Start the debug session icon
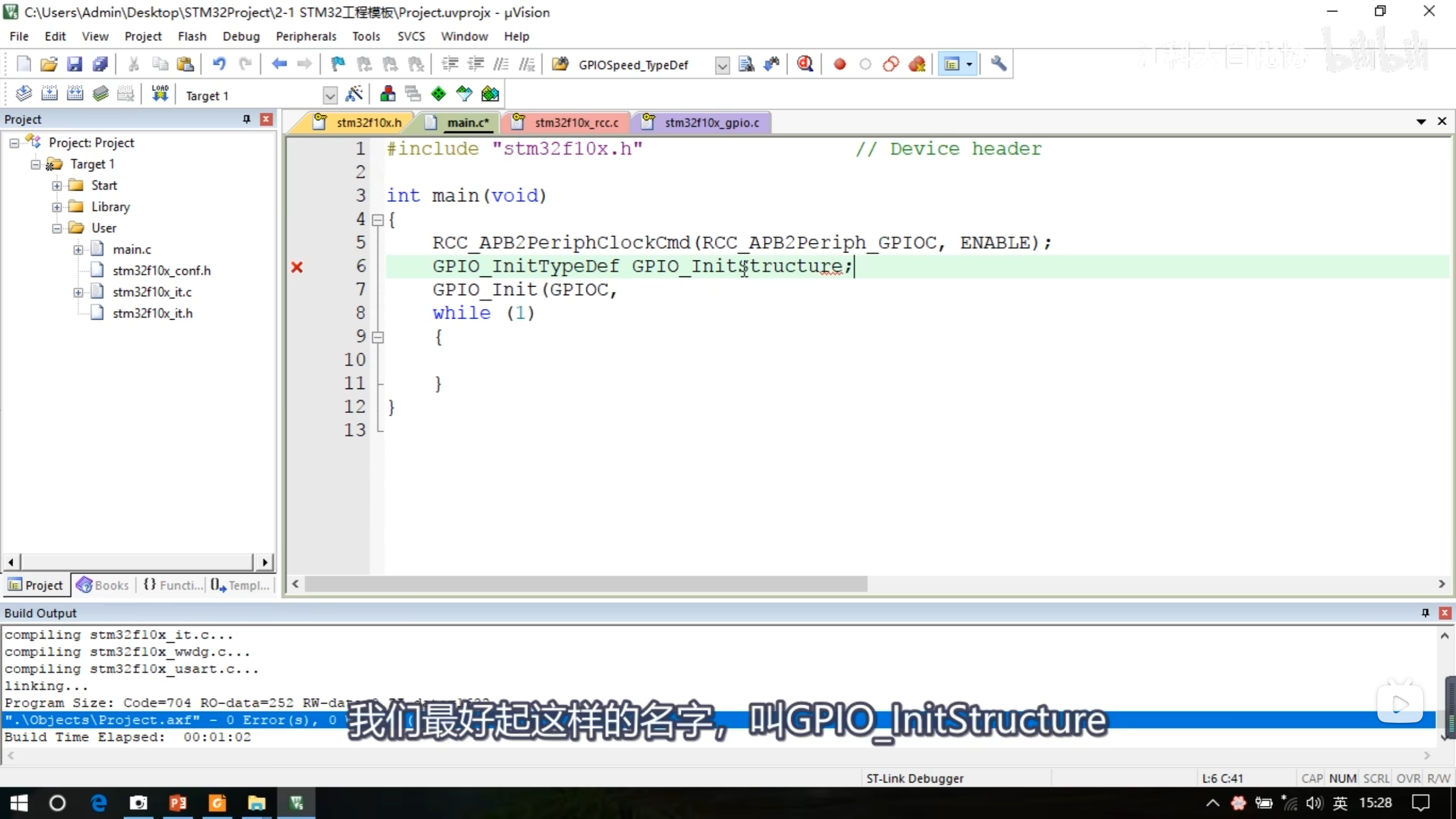 pyautogui.click(x=805, y=64)
